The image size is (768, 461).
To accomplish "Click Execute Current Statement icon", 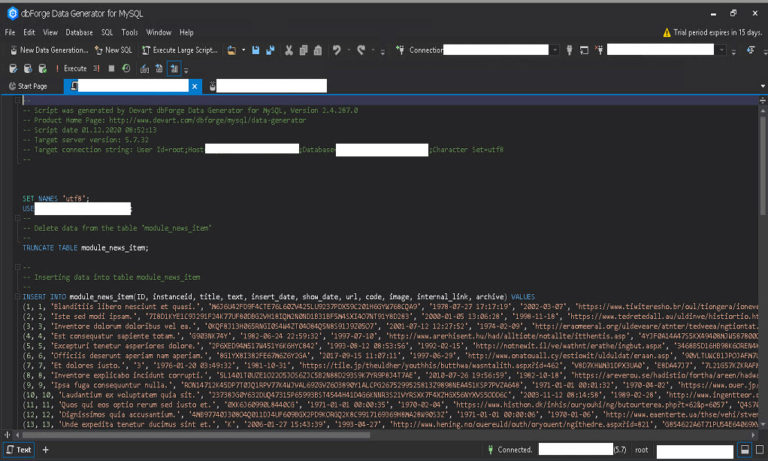I will [x=96, y=69].
